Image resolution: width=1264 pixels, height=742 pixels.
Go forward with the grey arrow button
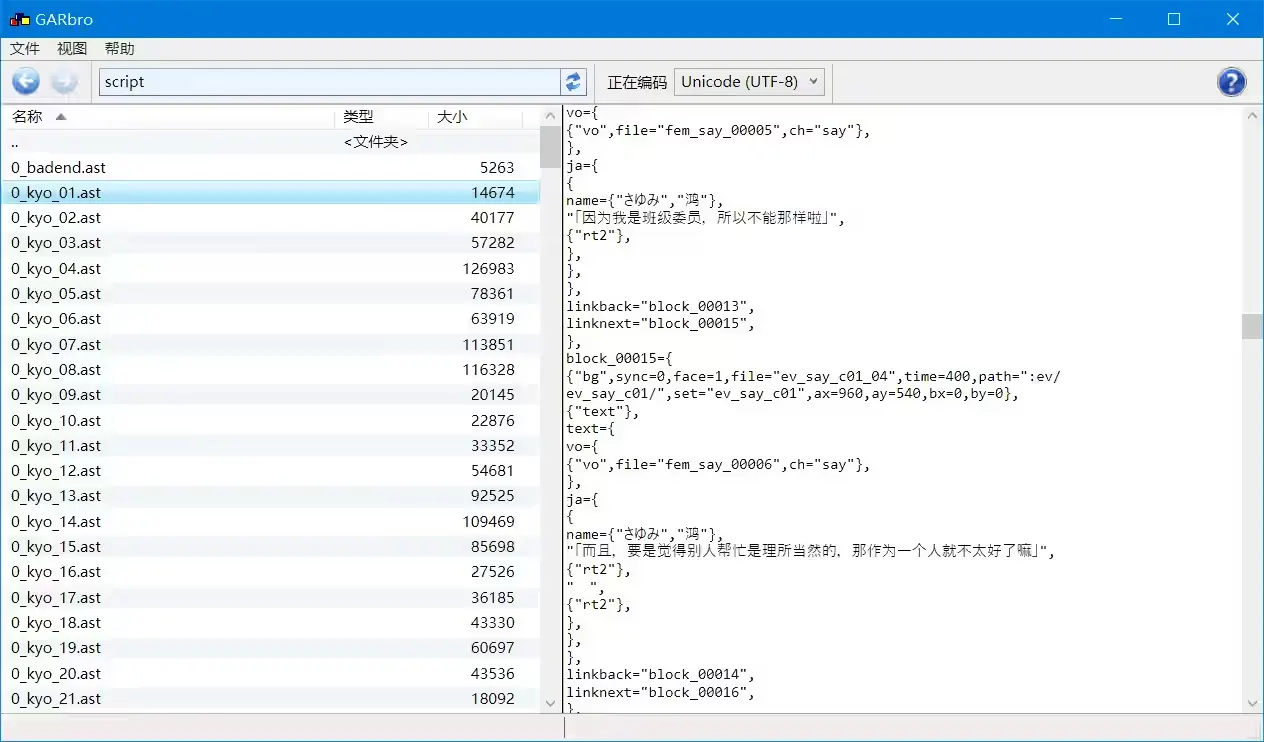click(x=65, y=82)
